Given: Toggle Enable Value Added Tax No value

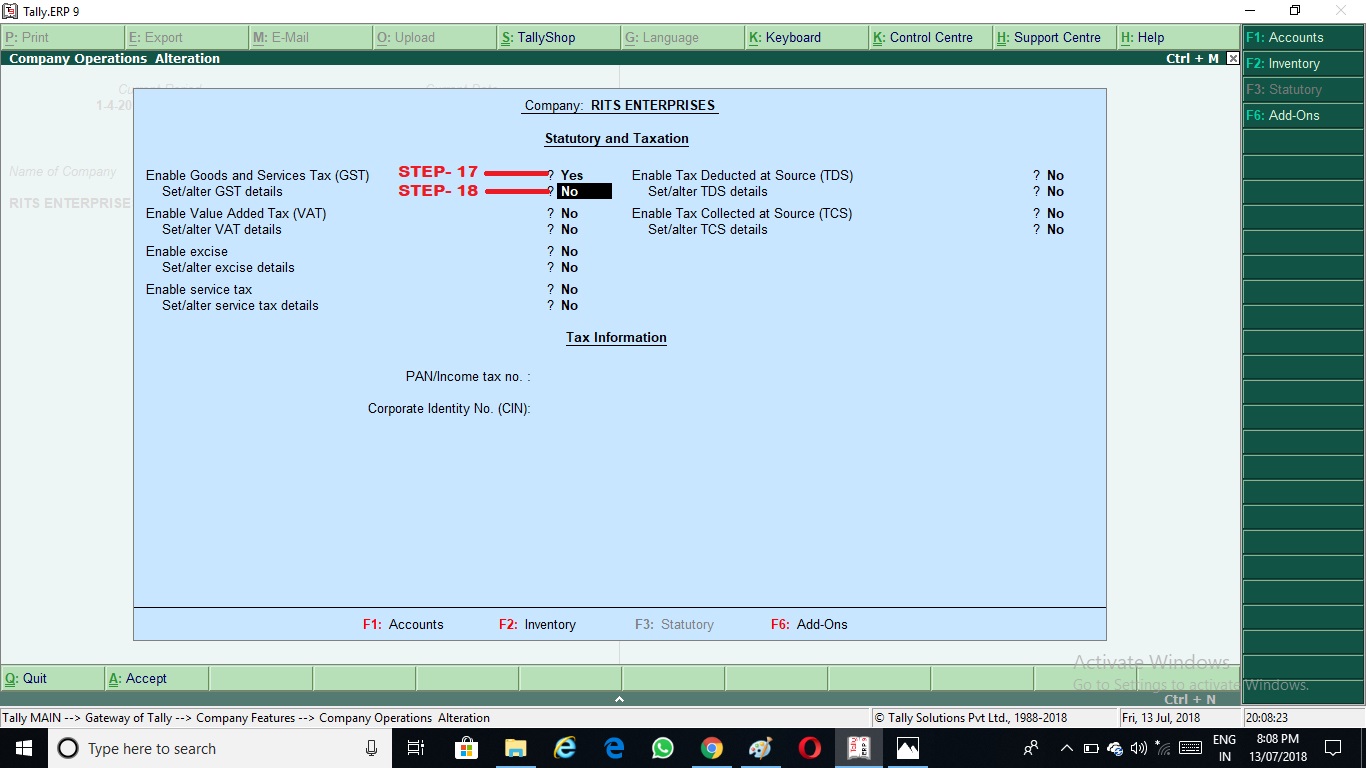Looking at the screenshot, I should click(569, 213).
